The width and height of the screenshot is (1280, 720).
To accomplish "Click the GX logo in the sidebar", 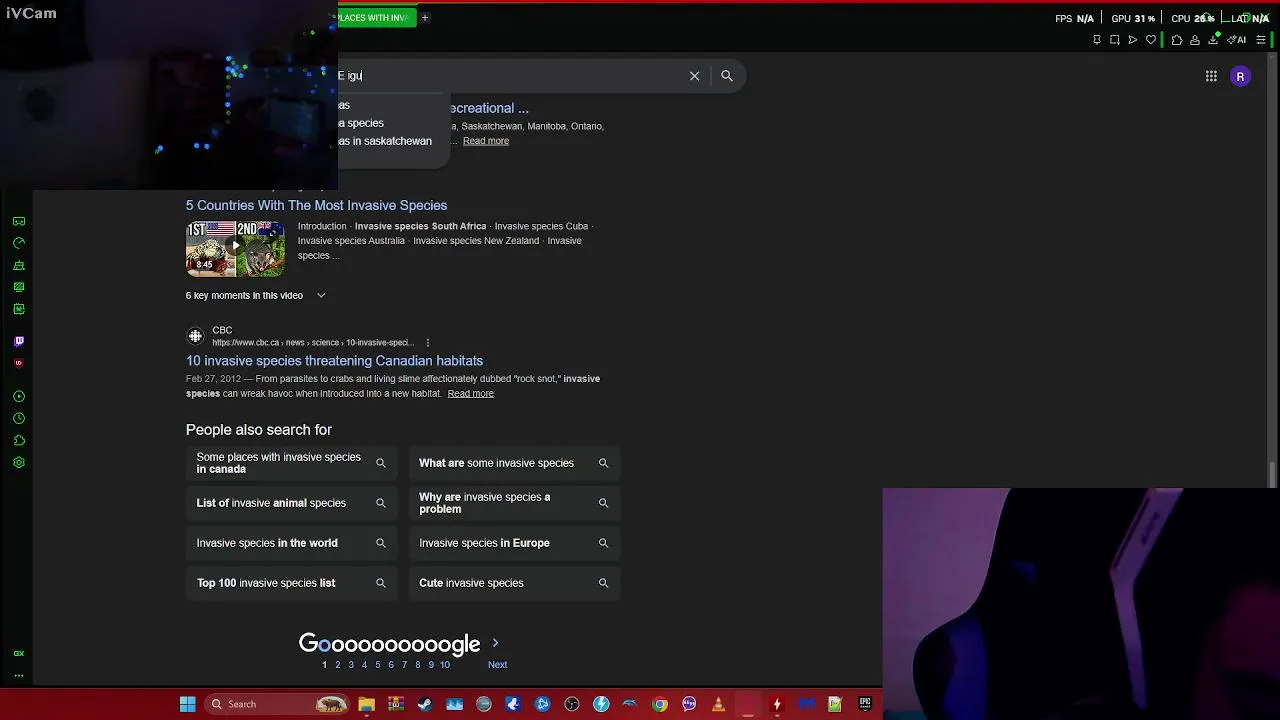I will point(19,653).
